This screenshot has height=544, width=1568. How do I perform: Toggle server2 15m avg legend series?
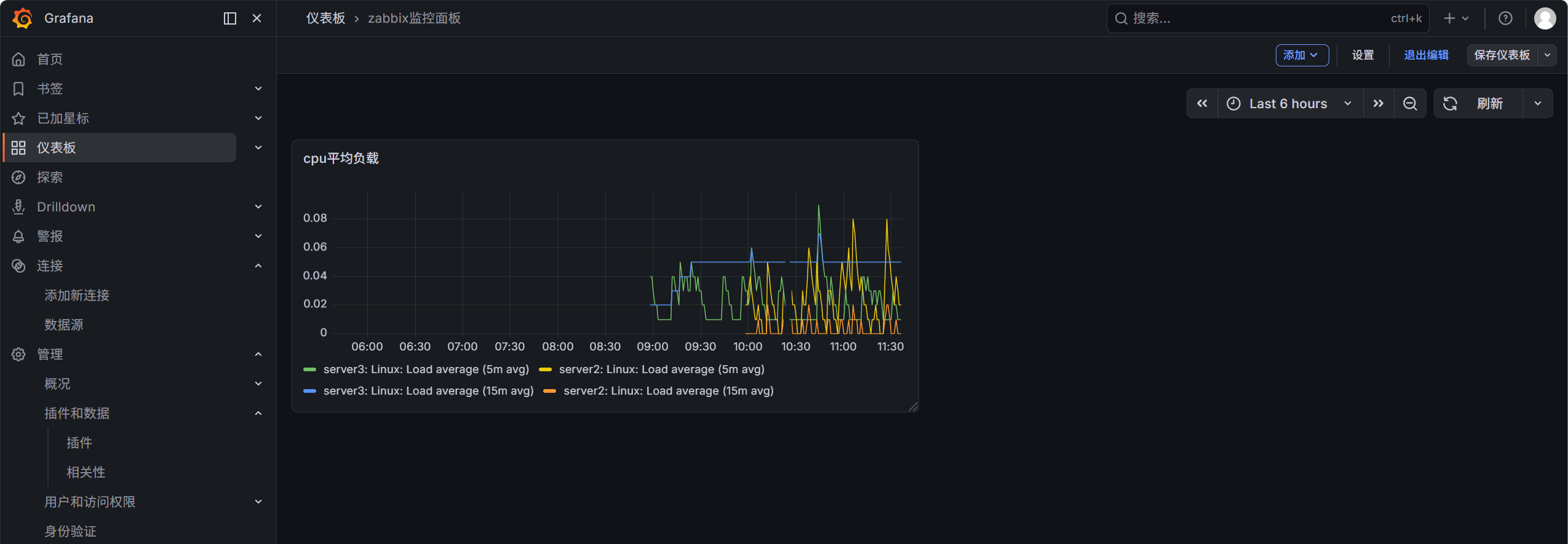click(x=669, y=391)
